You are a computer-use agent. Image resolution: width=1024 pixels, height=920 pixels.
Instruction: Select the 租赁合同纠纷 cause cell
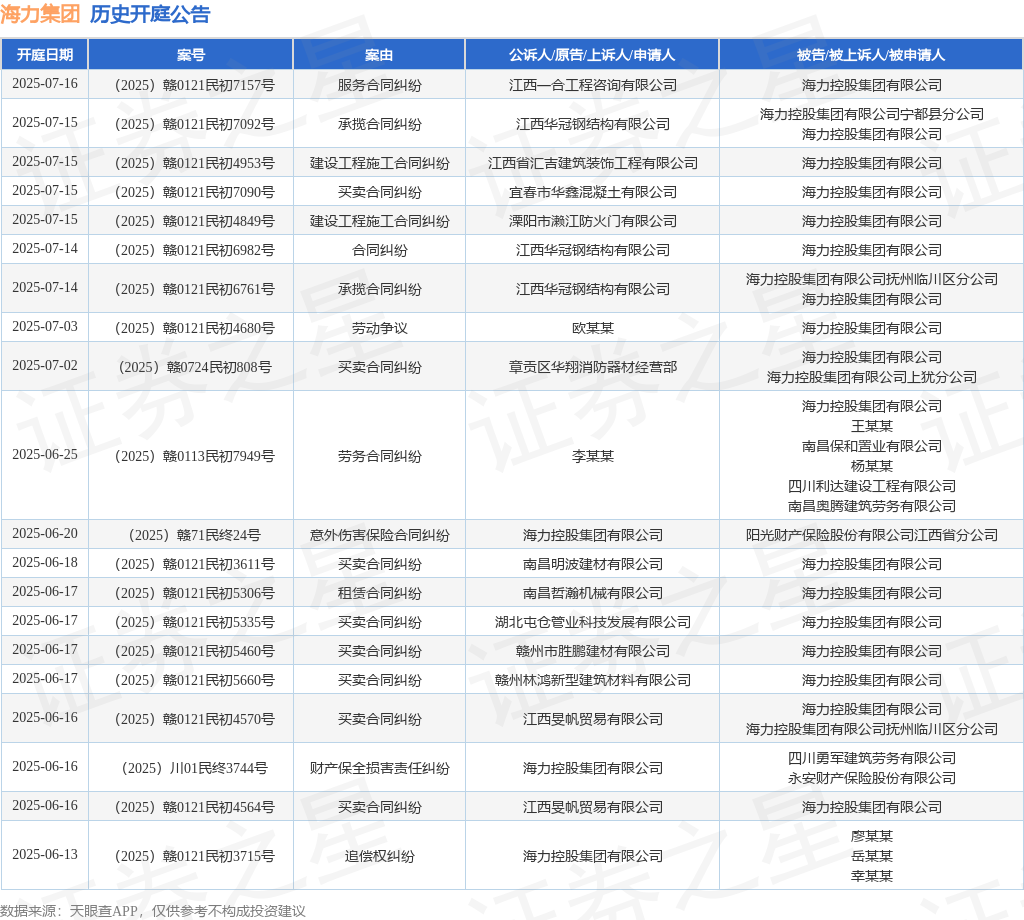(x=379, y=593)
